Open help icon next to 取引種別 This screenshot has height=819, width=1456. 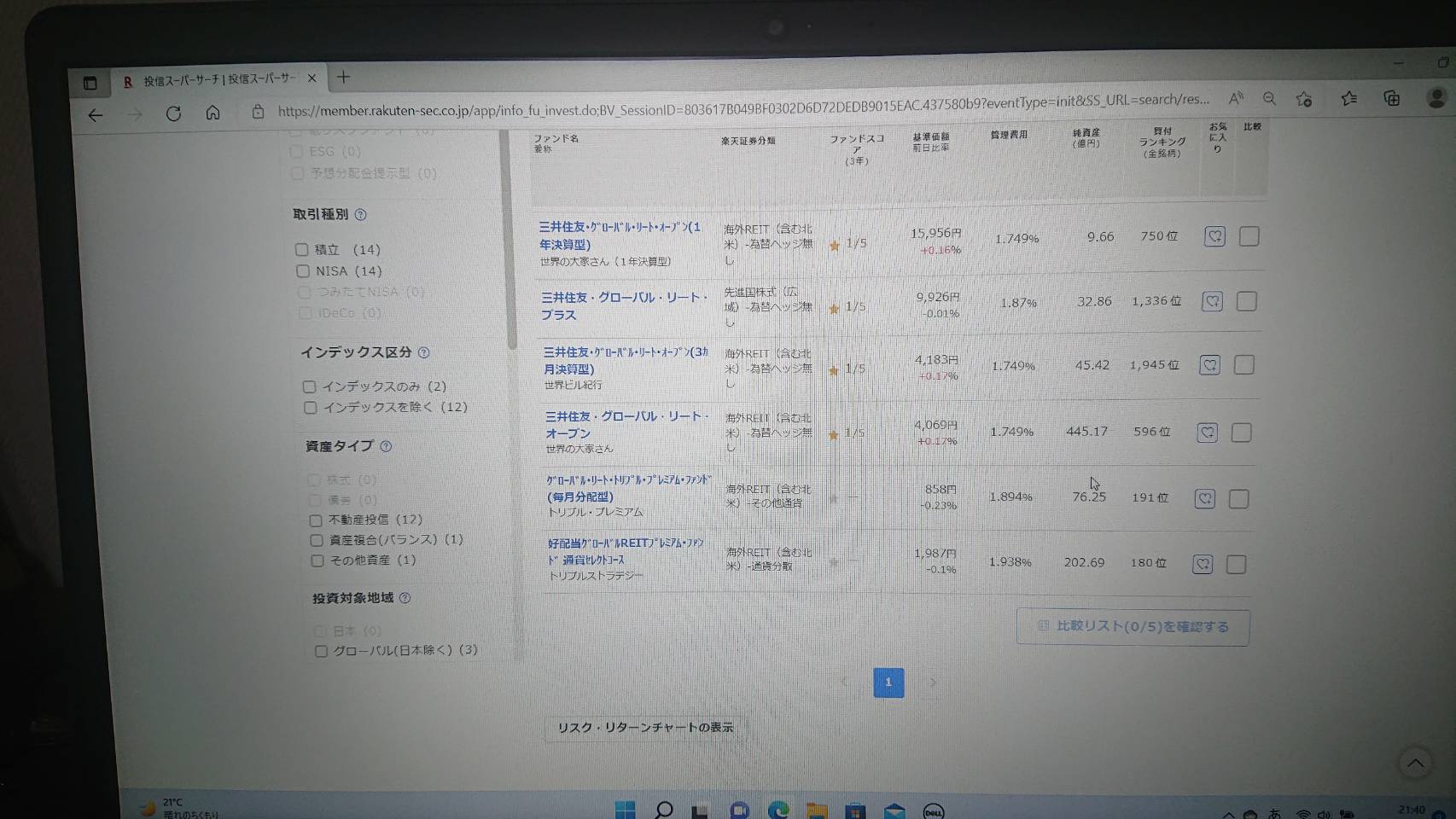click(360, 215)
